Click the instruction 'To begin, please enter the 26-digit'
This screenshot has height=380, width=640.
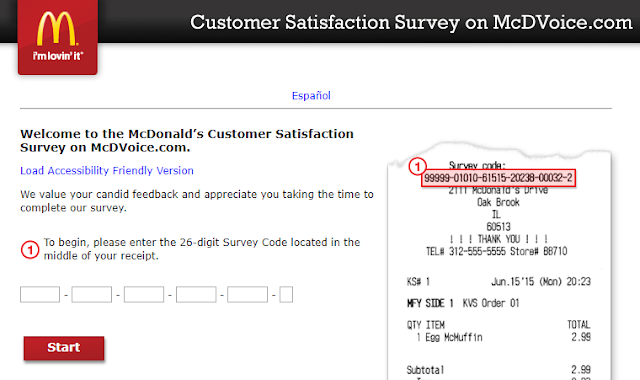pos(132,242)
